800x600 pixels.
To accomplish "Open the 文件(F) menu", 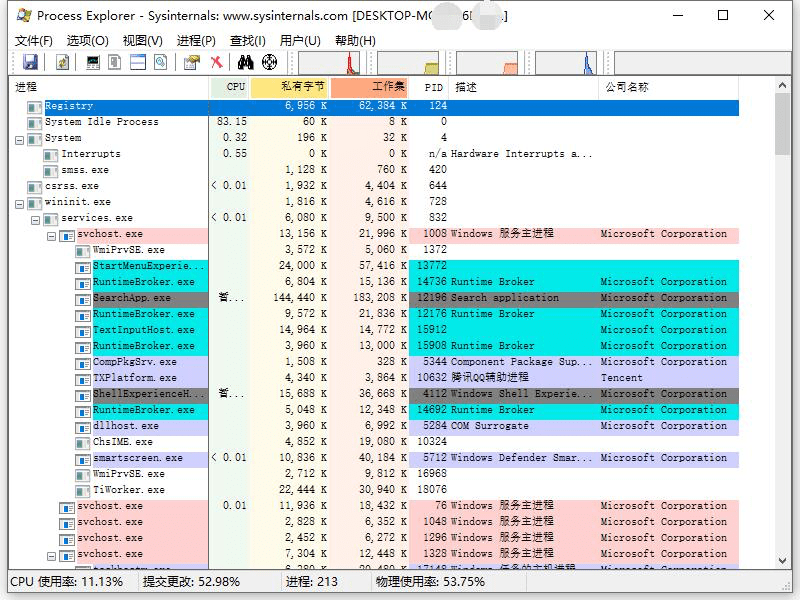I will [34, 41].
